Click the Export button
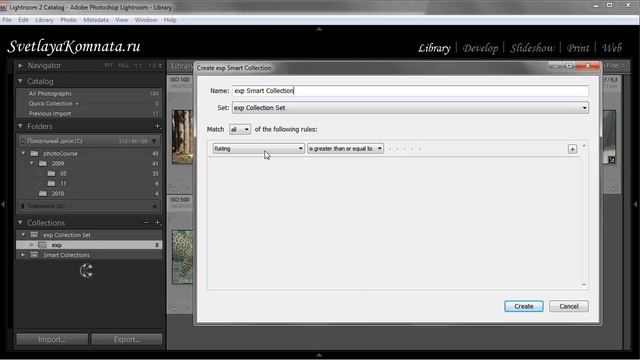This screenshot has height=360, width=640. click(127, 339)
